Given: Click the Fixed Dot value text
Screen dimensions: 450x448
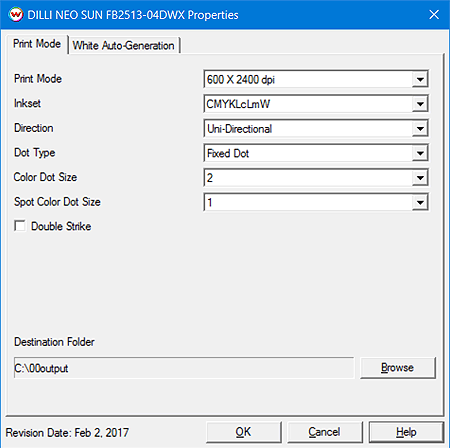Looking at the screenshot, I should [228, 153].
